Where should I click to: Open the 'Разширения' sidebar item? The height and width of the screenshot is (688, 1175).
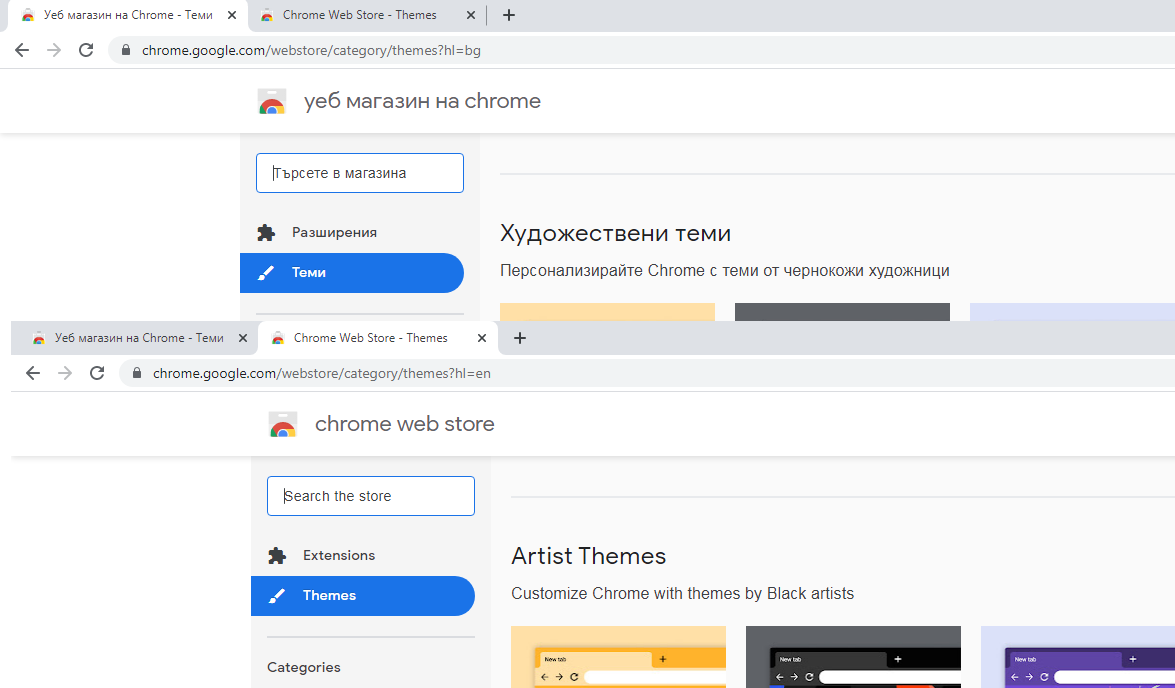click(334, 232)
